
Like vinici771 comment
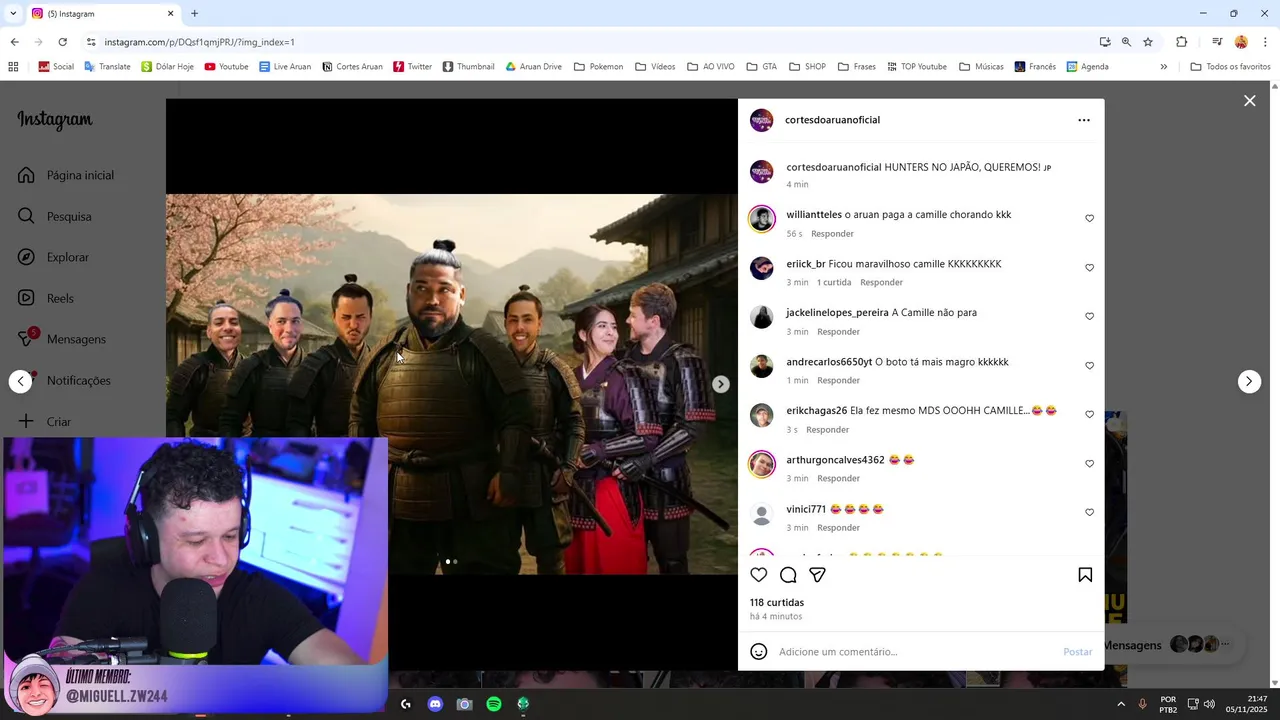point(1089,513)
